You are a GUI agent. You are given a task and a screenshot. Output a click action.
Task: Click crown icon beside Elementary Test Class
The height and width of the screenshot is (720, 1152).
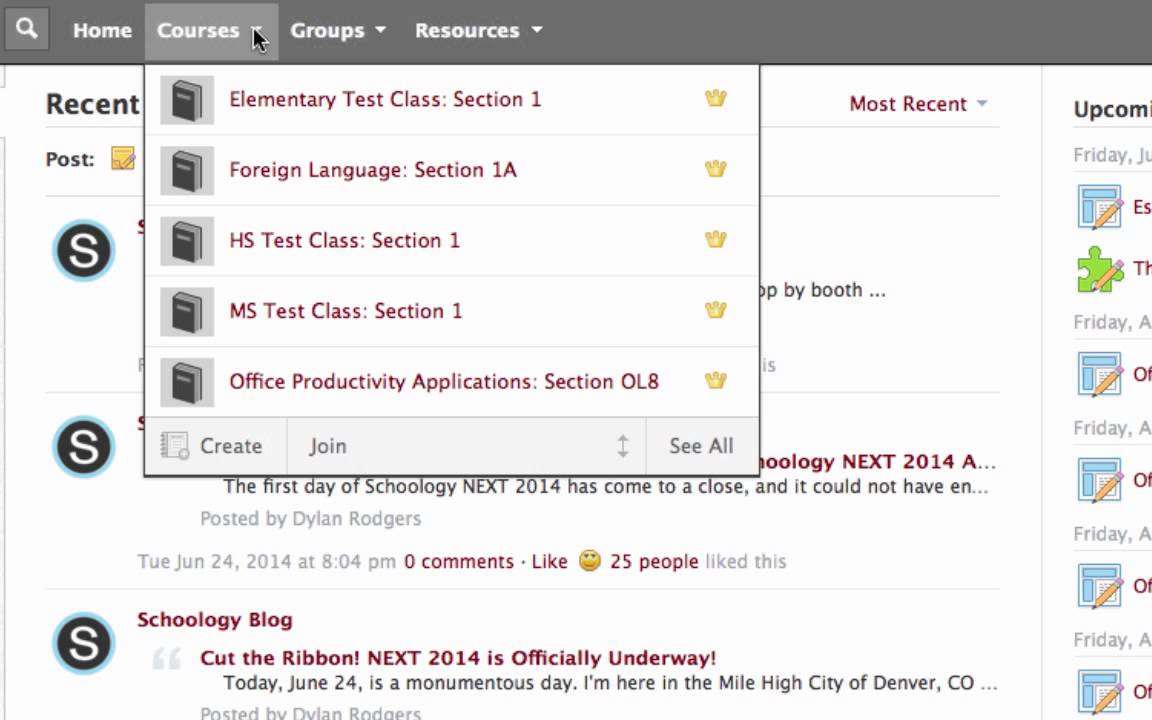716,98
